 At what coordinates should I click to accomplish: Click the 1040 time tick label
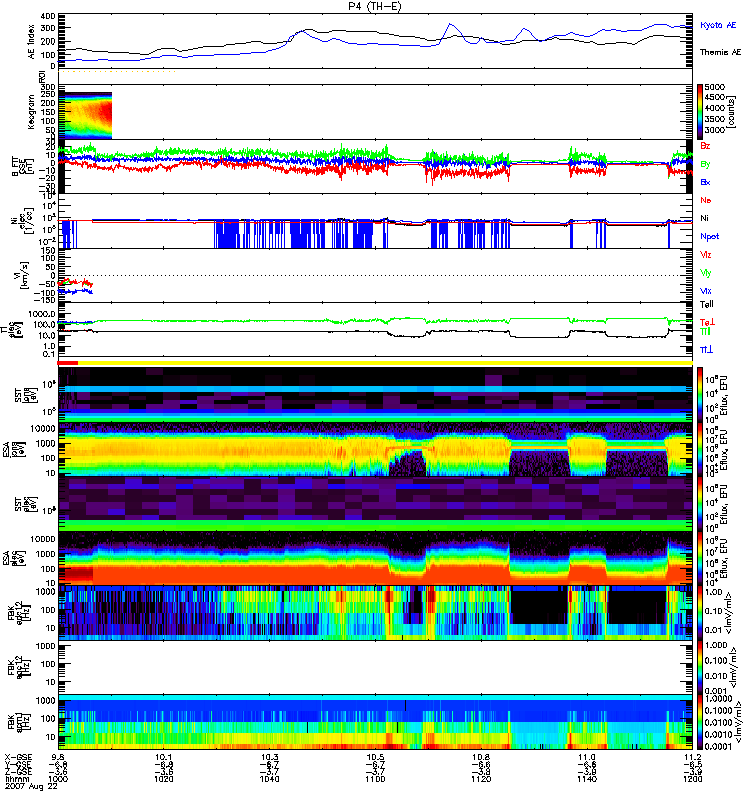[x=269, y=779]
